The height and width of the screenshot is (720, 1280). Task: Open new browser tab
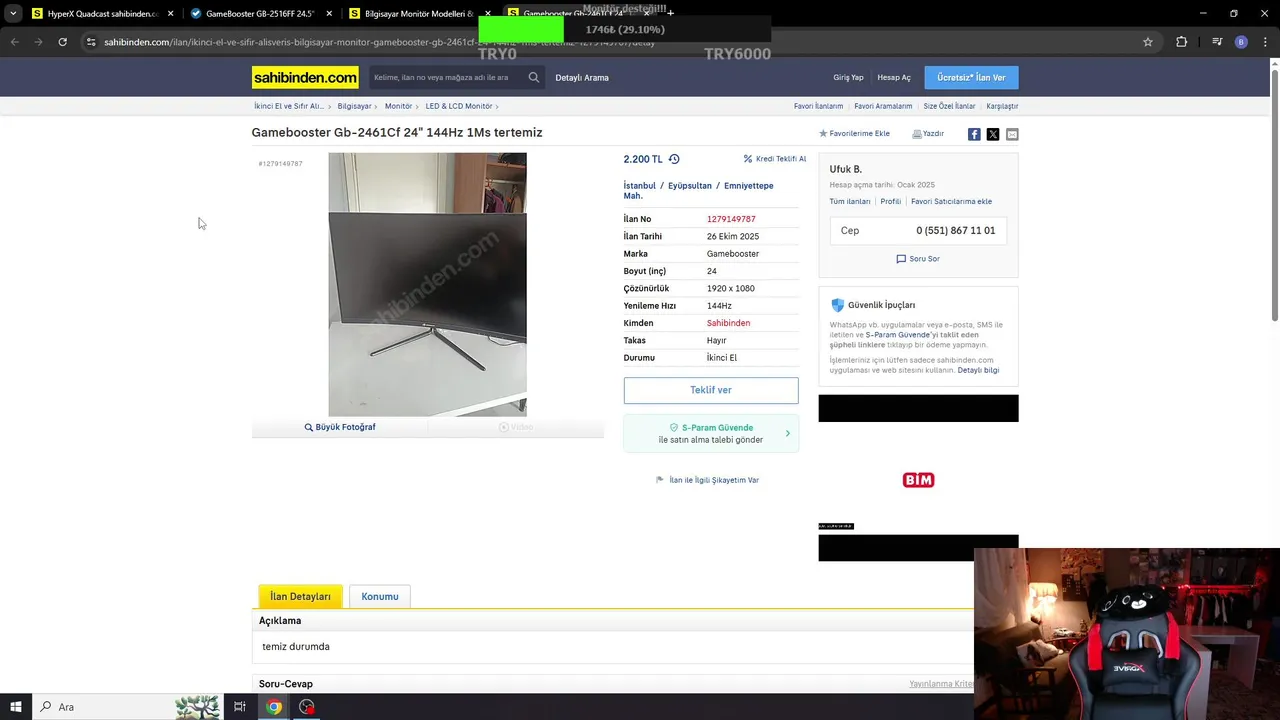[670, 14]
